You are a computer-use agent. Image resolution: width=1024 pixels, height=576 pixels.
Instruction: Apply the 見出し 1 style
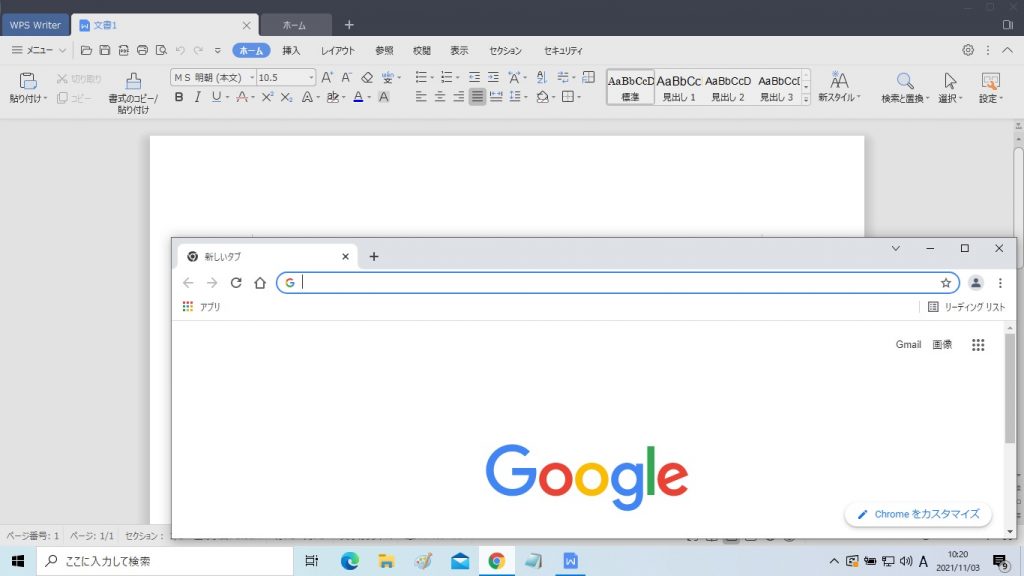[x=679, y=87]
